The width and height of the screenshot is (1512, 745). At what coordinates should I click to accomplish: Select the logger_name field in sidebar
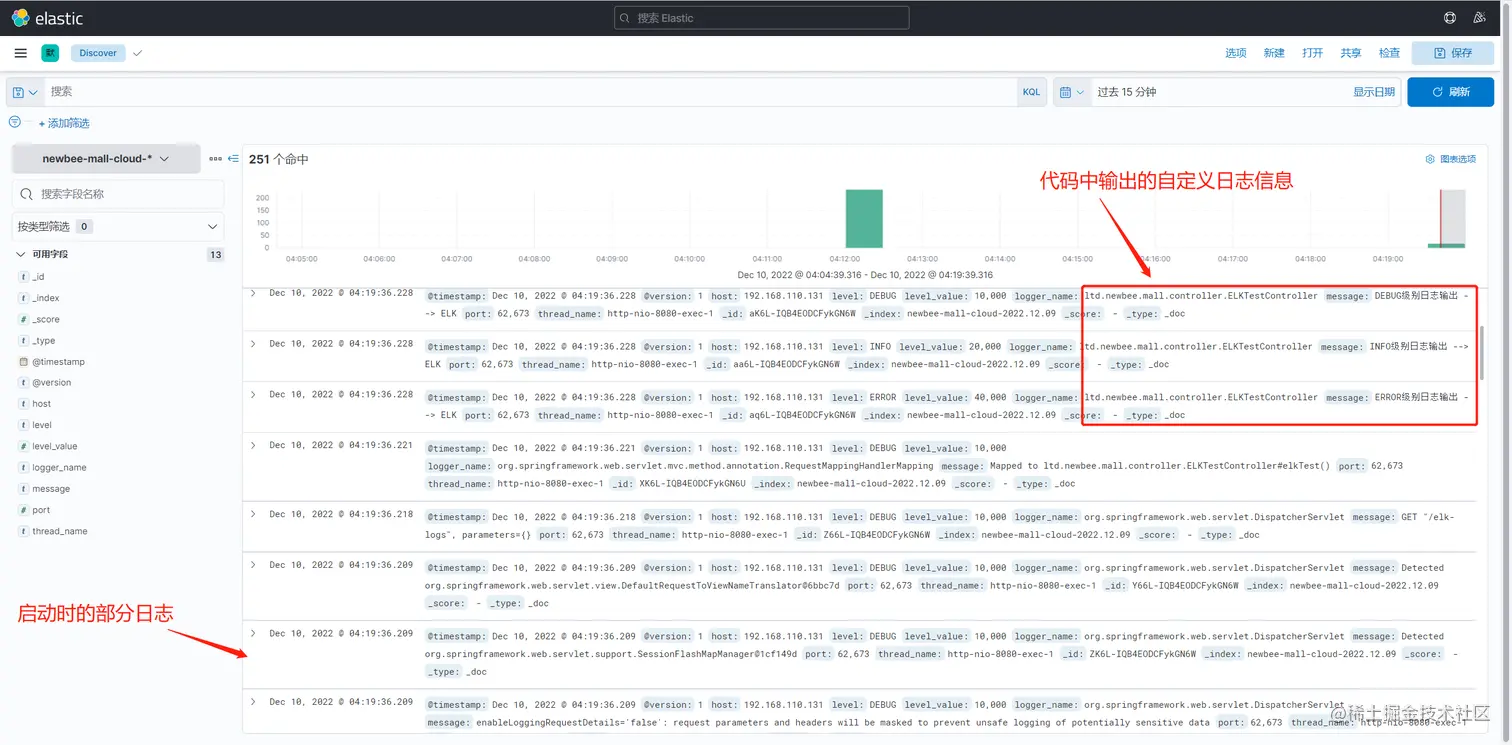tap(59, 468)
